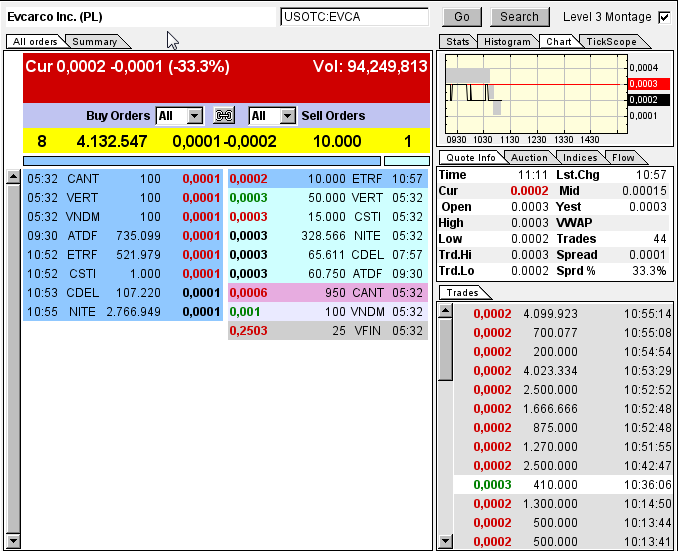Select the CDEL 65.611 sell order
Viewport: 680px width, 551px height.
[x=328, y=255]
